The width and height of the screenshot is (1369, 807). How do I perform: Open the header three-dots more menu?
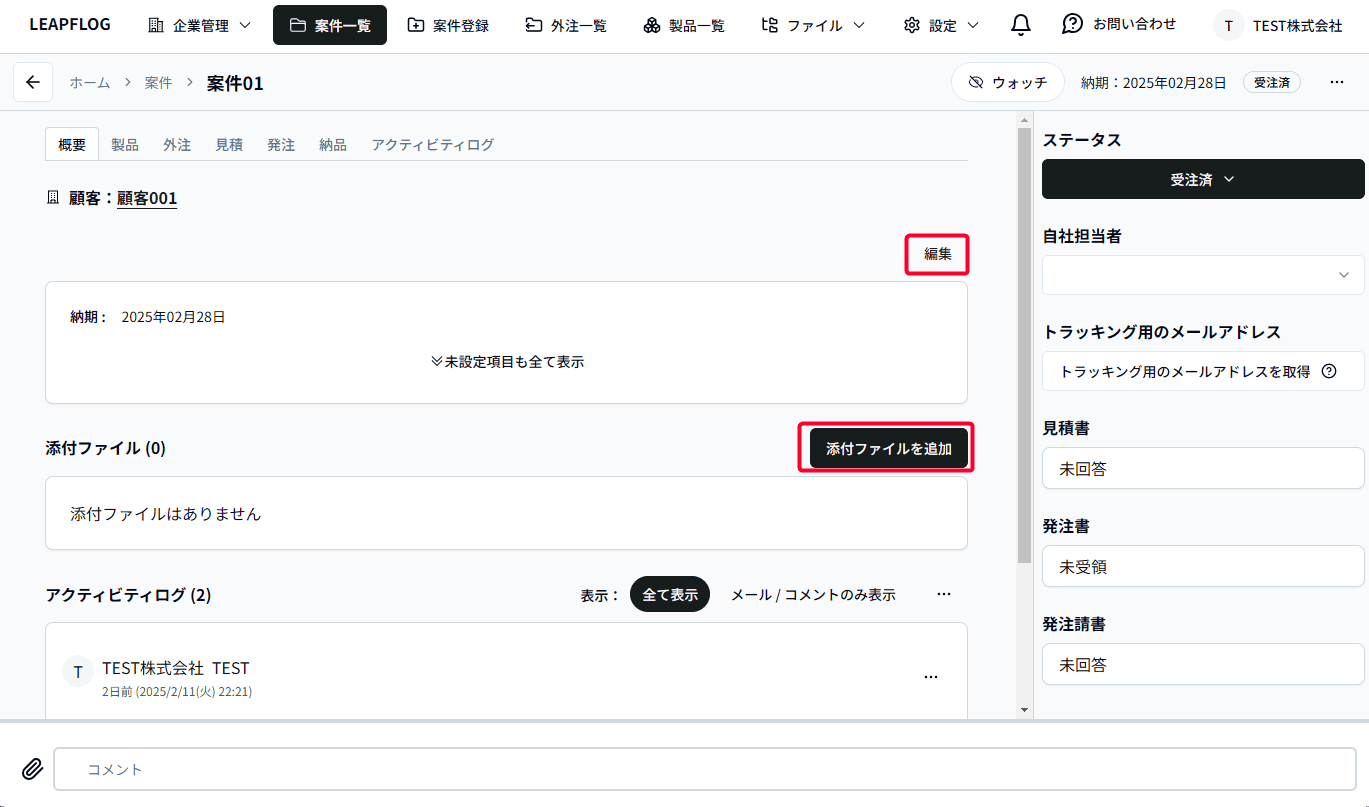(x=1337, y=82)
